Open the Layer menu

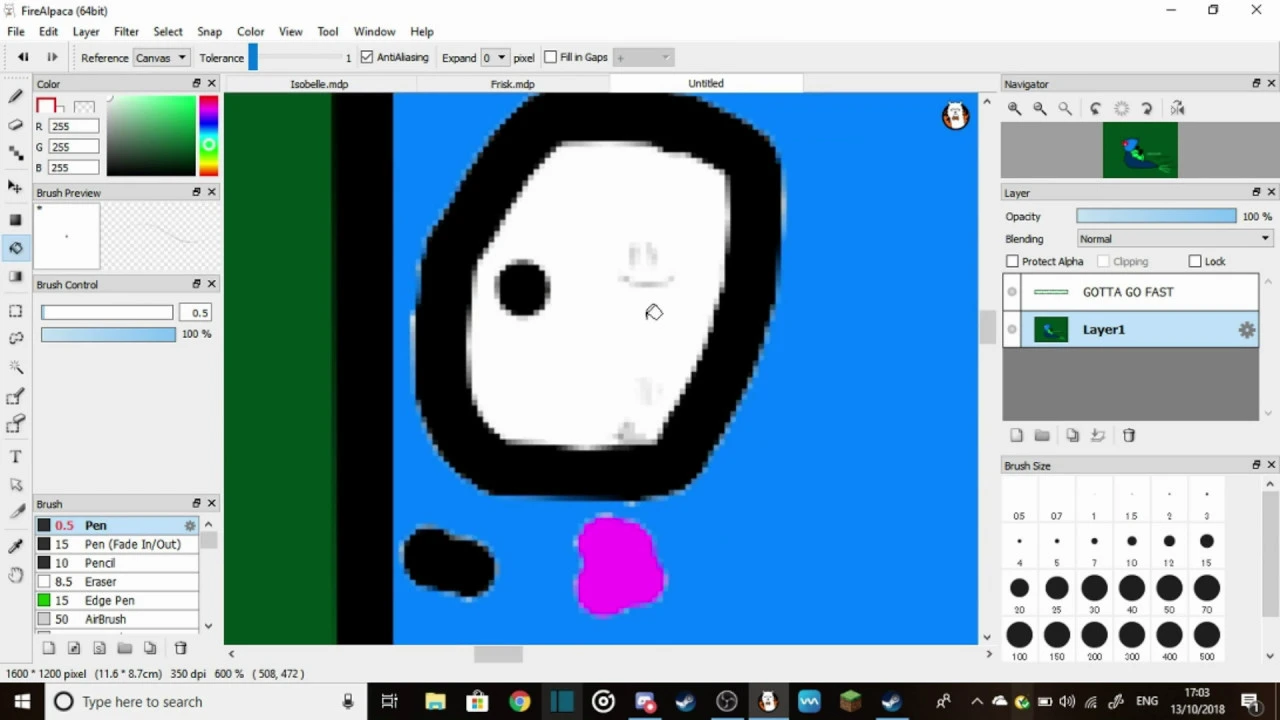coord(86,31)
